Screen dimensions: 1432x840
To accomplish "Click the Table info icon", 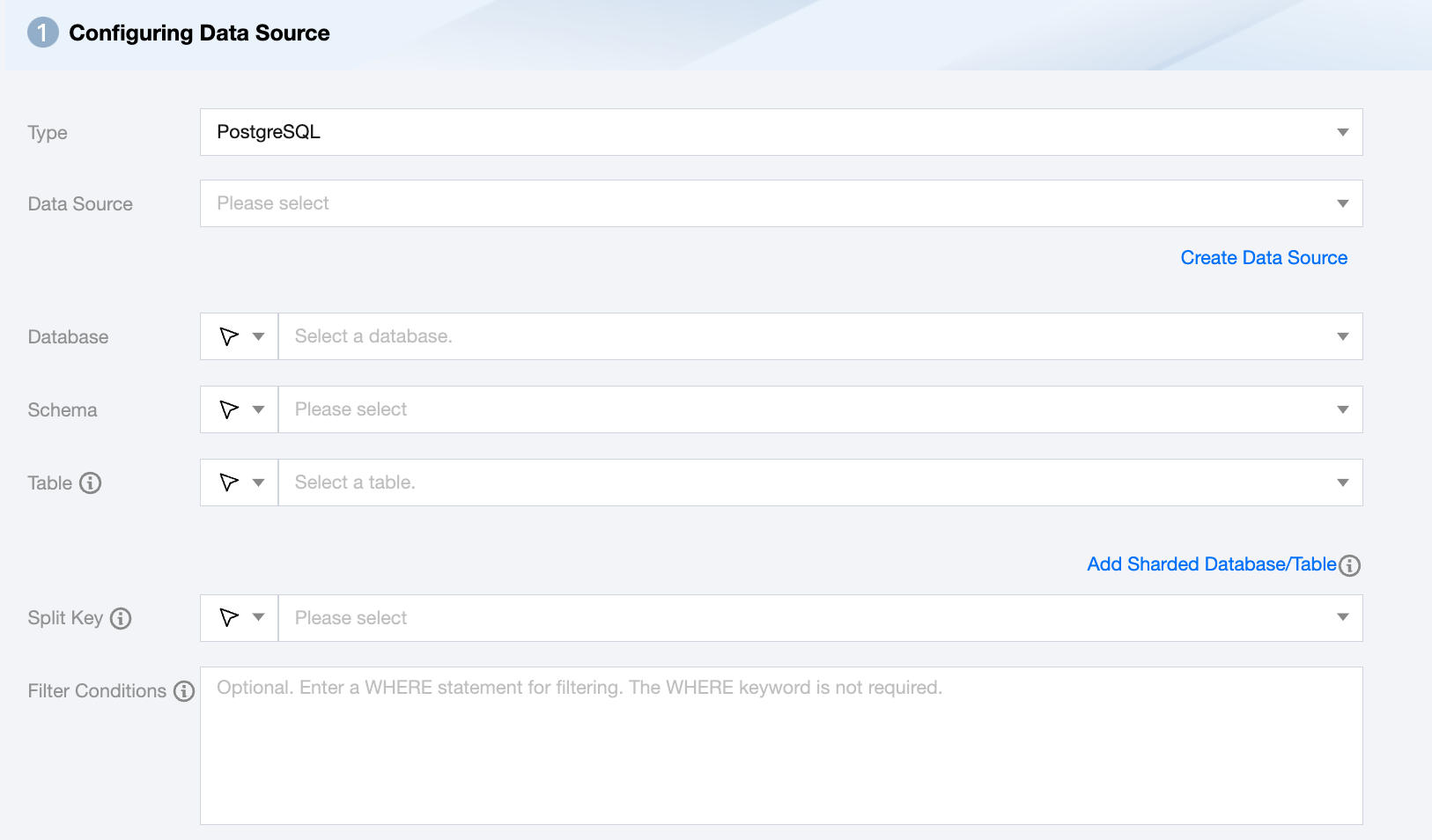I will [91, 483].
